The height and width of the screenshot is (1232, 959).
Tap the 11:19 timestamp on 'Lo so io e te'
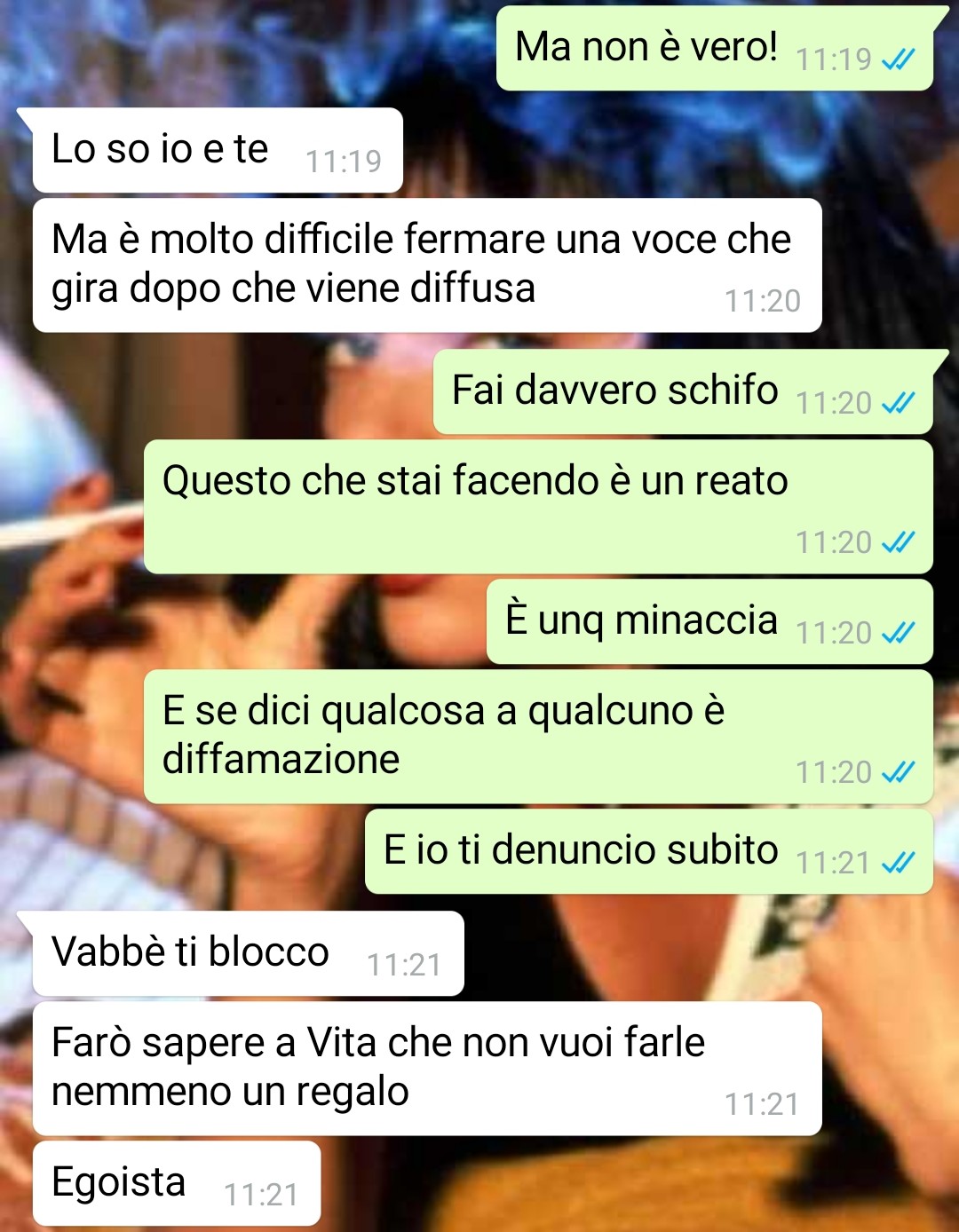[344, 162]
